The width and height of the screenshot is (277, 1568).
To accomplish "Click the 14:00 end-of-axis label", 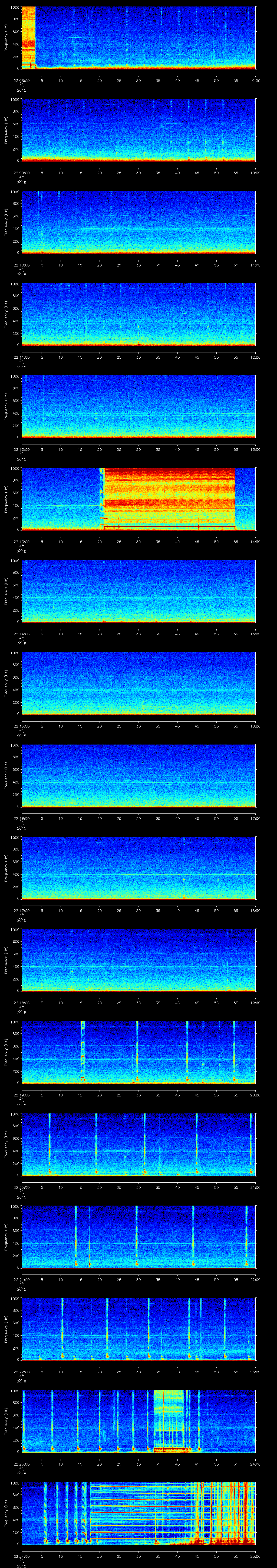I will [x=256, y=542].
